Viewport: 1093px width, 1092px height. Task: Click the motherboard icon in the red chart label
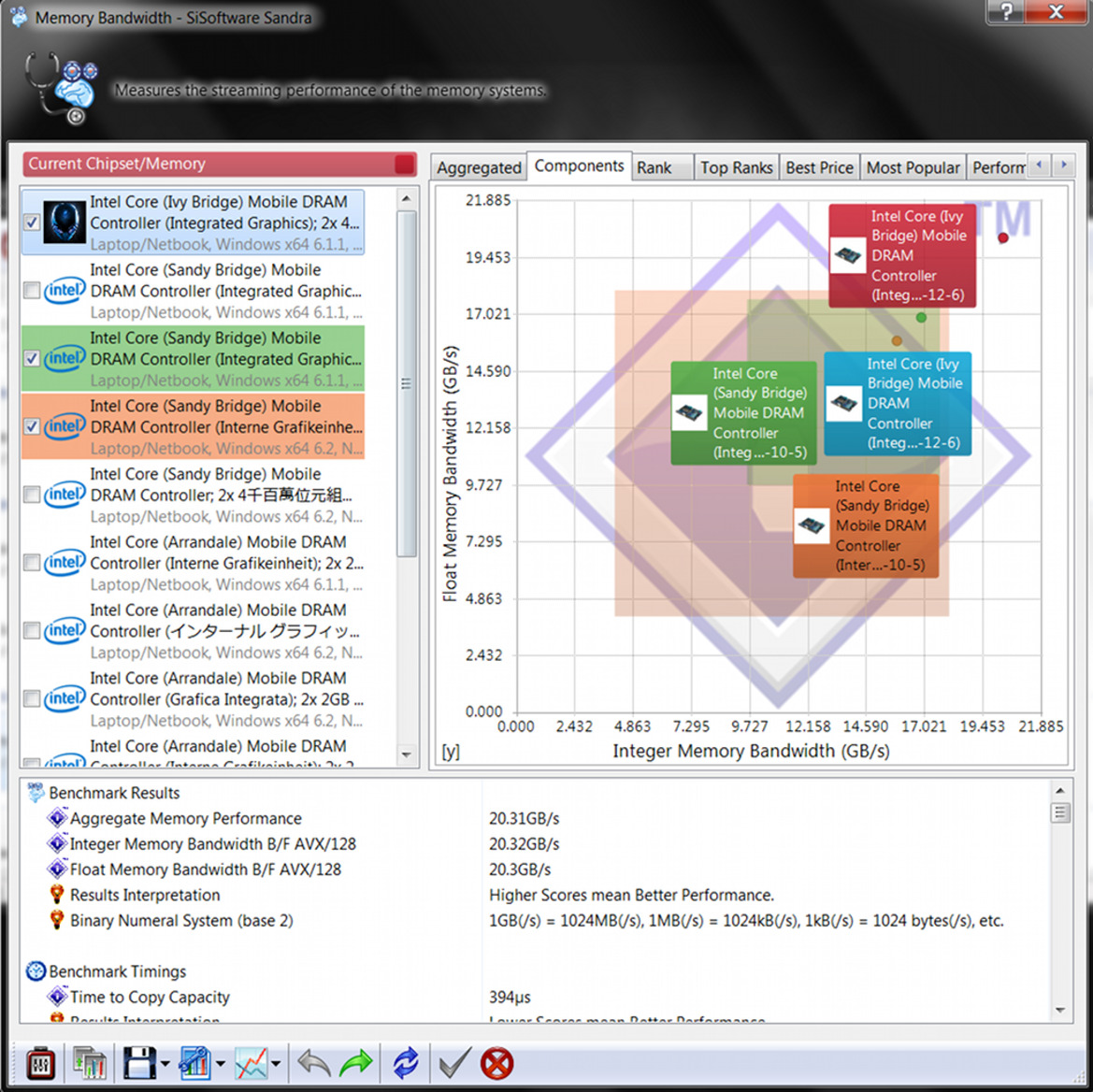click(x=848, y=256)
